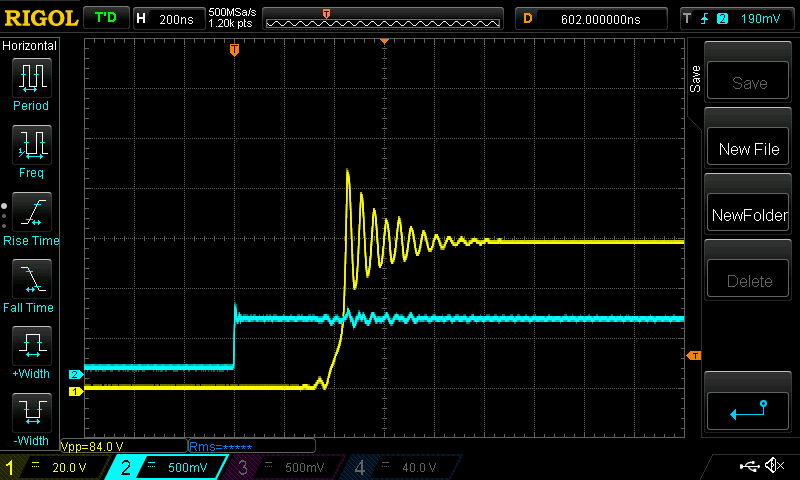Click the NewFolder button

point(749,215)
